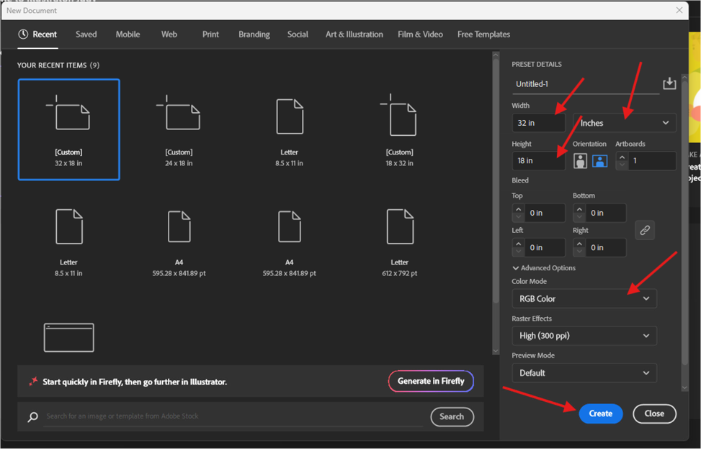Click the preset details panel scrollbar
Viewport: 702px width, 450px height.
(x=685, y=224)
